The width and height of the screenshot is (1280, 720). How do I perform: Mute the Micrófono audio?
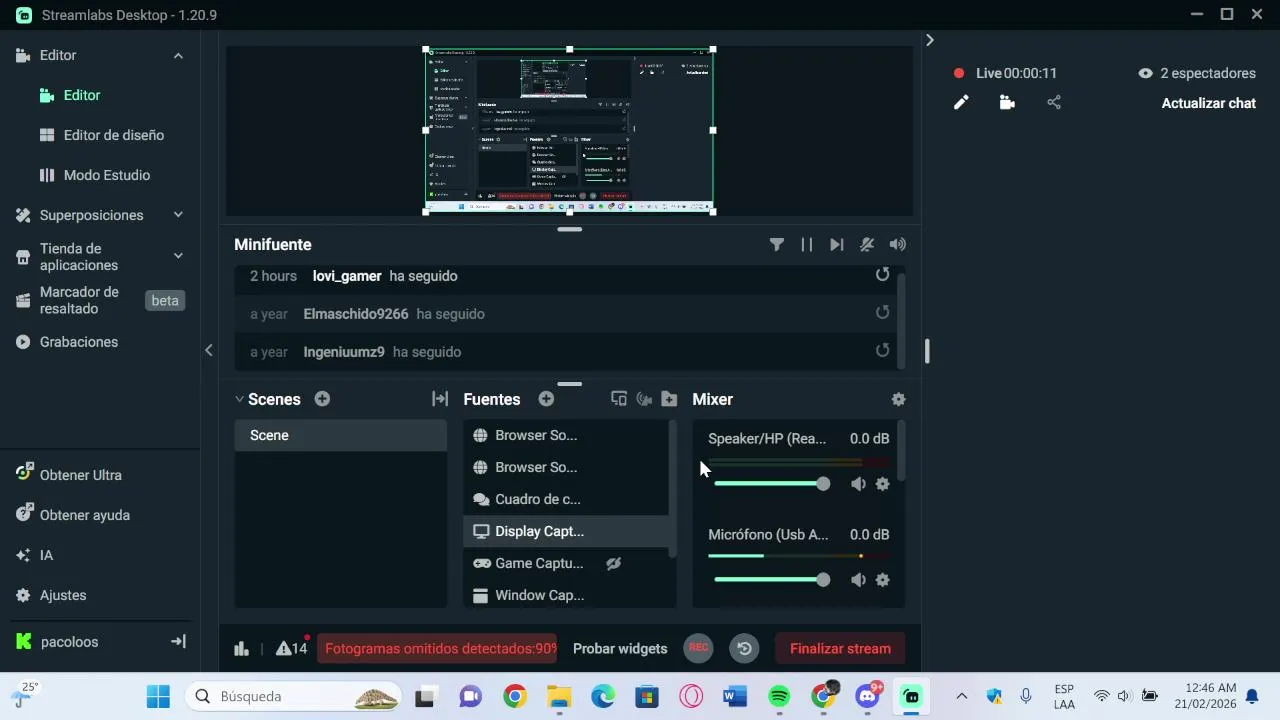[x=858, y=580]
